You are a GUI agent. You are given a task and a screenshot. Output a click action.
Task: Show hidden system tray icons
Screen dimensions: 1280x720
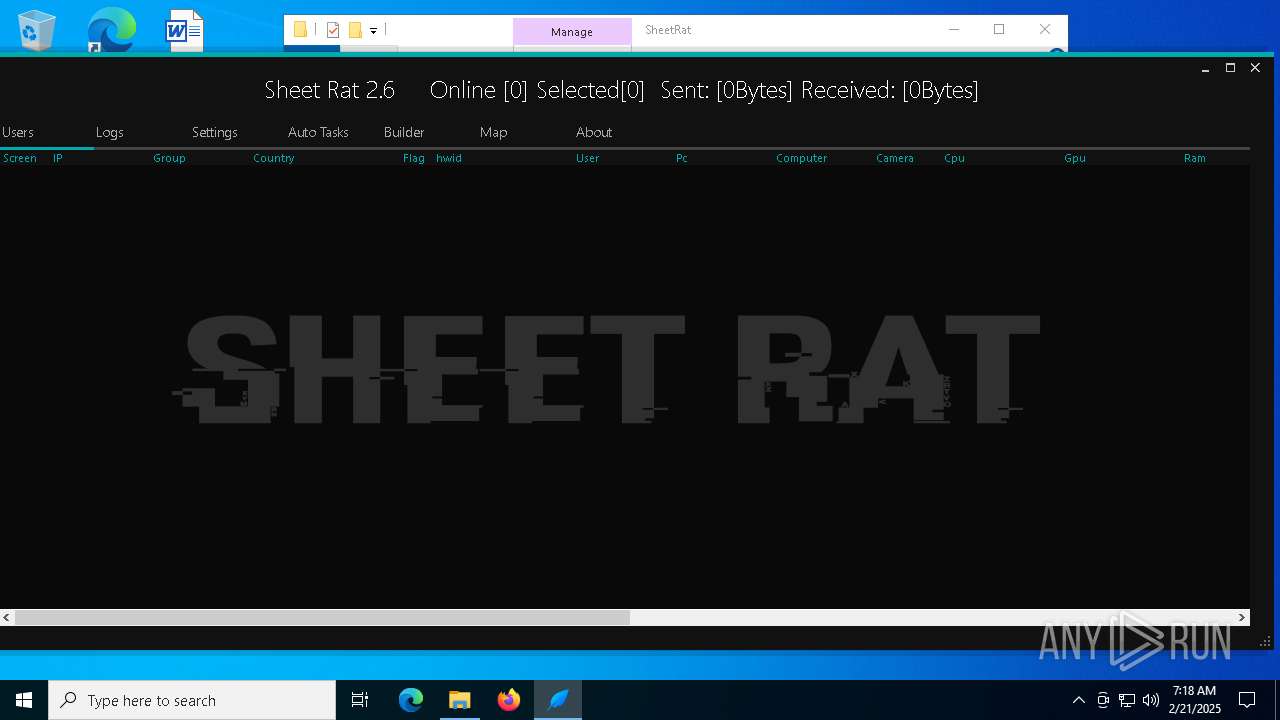pyautogui.click(x=1078, y=700)
